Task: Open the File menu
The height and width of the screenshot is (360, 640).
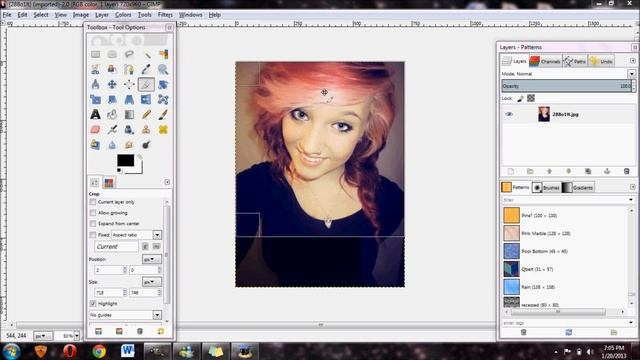Action: coord(7,15)
